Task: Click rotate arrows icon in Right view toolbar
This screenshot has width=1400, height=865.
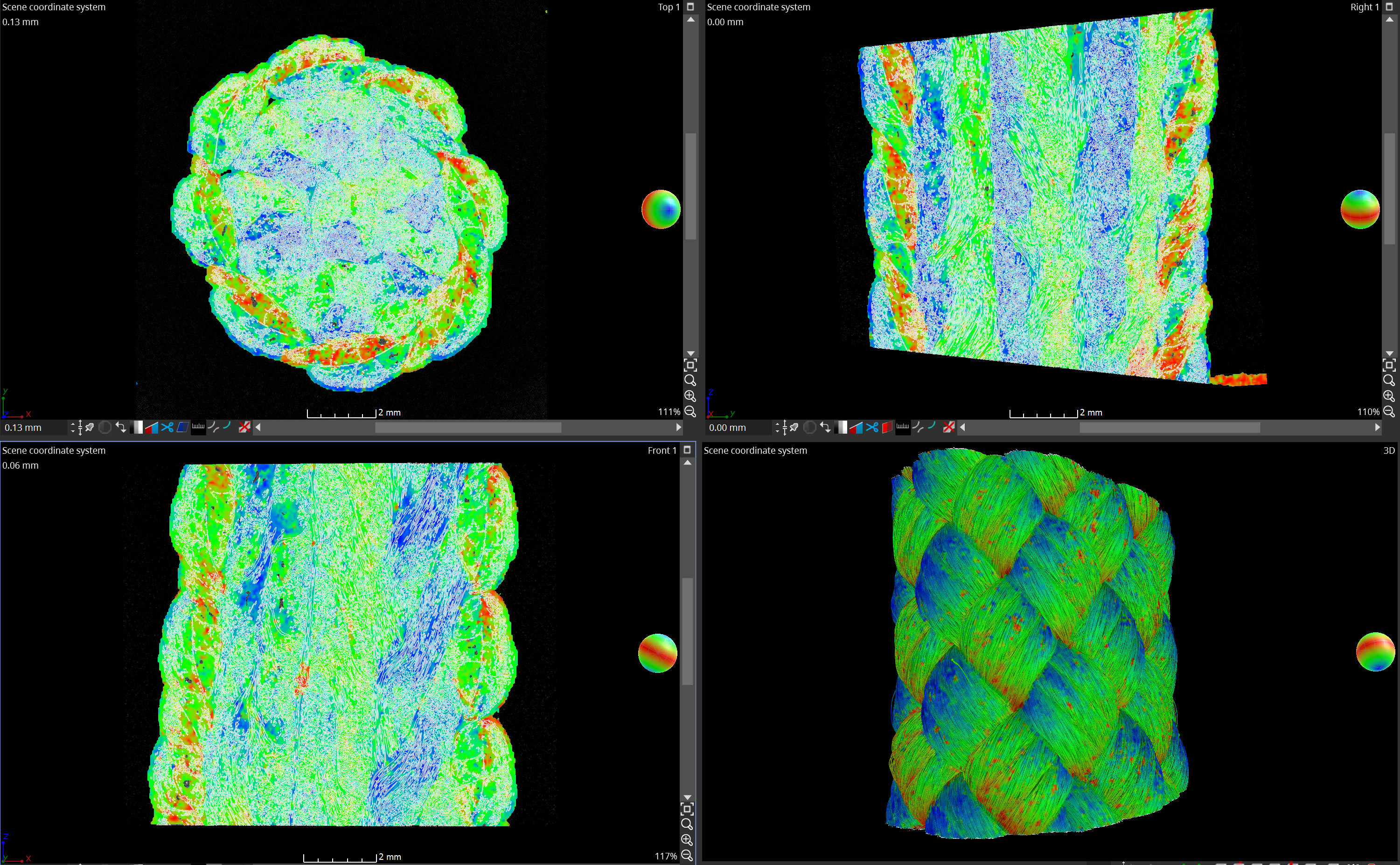Action: pos(825,427)
